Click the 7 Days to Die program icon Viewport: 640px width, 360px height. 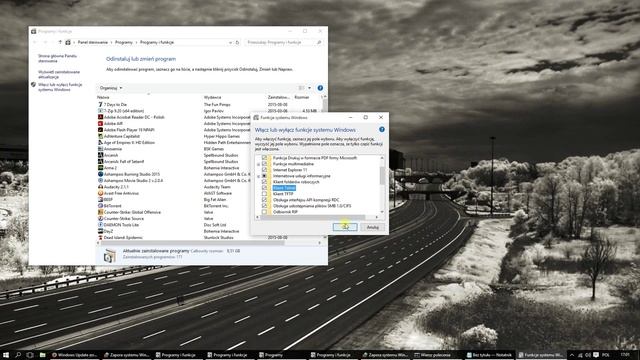[x=100, y=104]
